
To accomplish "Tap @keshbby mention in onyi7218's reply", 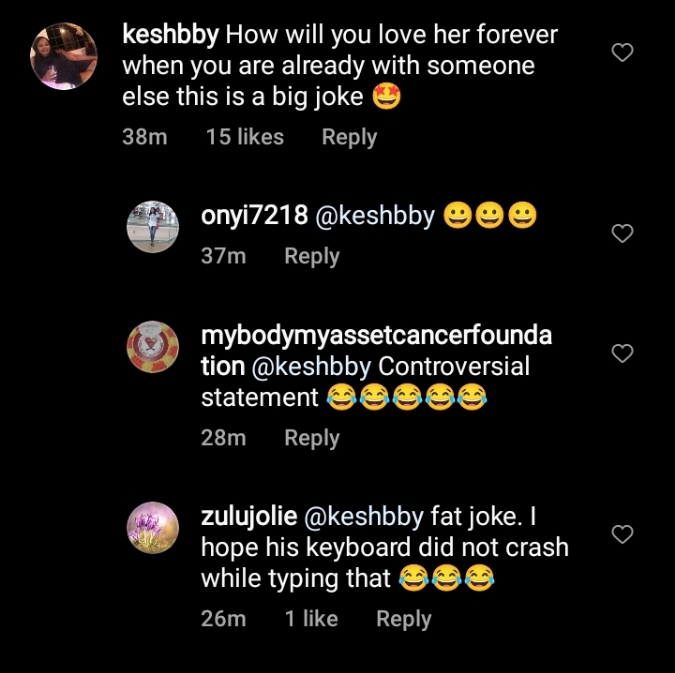I will (376, 217).
